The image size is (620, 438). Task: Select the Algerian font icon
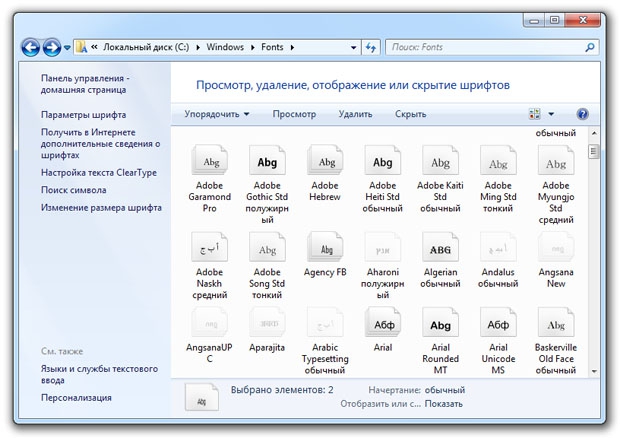(x=439, y=248)
